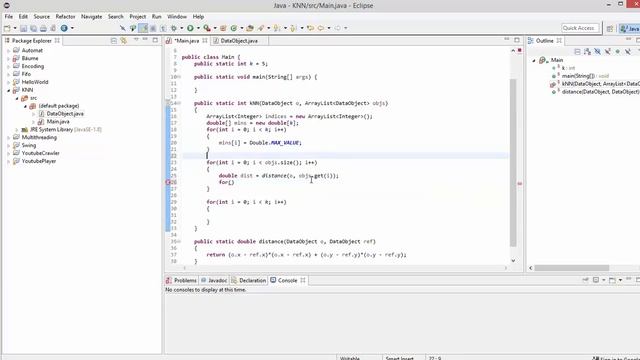The height and width of the screenshot is (360, 640).
Task: Click the New wizard toolbar icon
Action: pos(7,28)
